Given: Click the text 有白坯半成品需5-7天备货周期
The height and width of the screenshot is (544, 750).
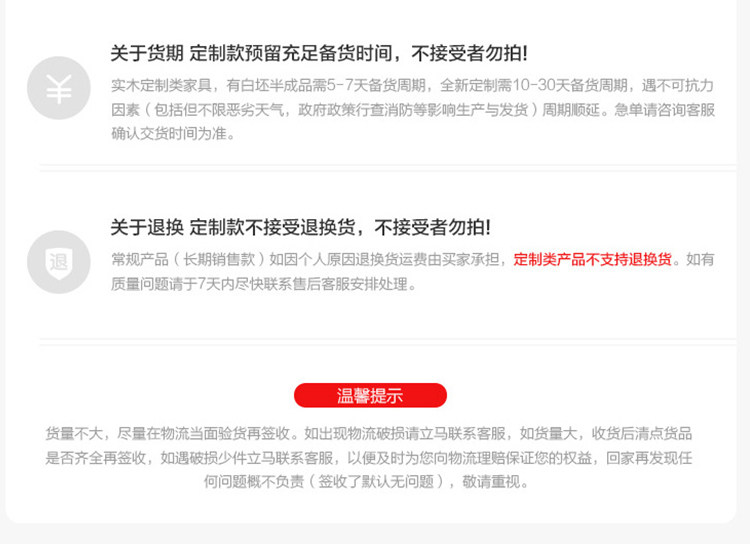Looking at the screenshot, I should click(326, 85).
